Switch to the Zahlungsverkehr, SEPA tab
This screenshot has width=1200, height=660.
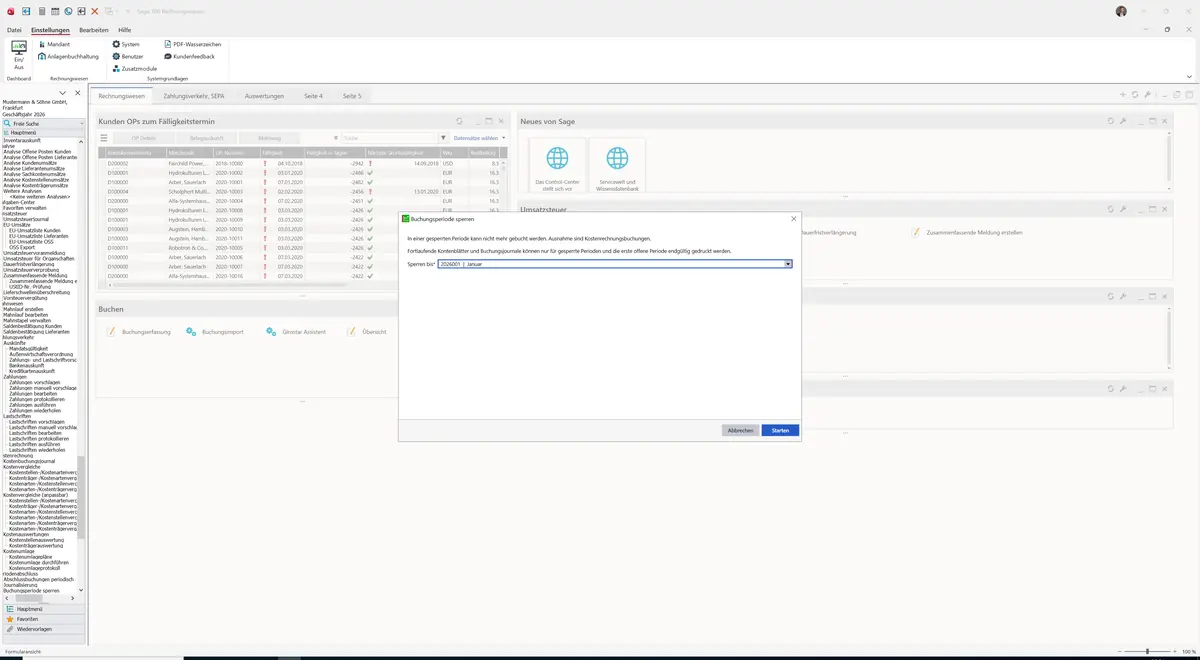click(194, 96)
